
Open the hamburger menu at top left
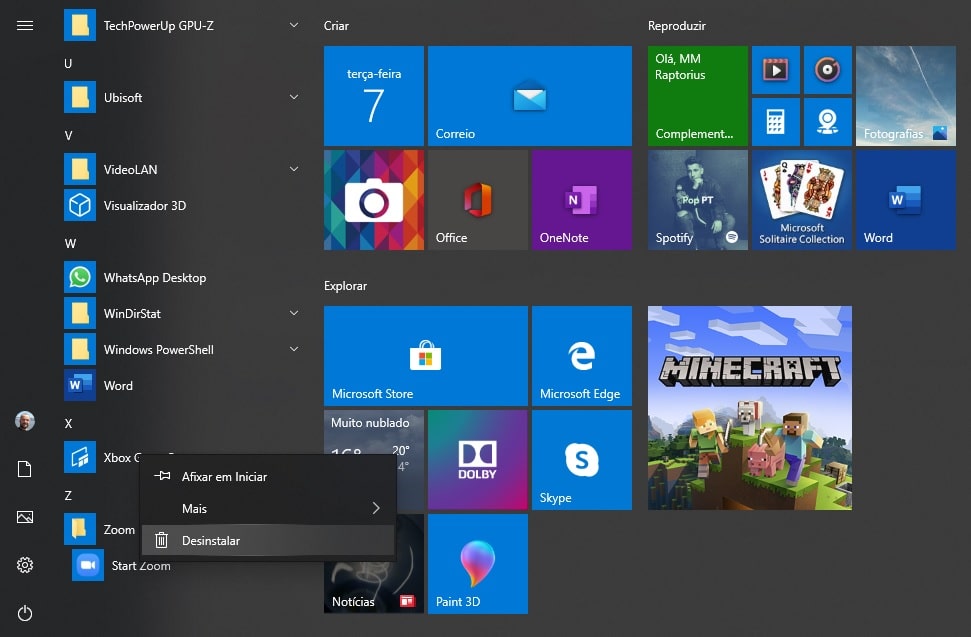pos(25,25)
